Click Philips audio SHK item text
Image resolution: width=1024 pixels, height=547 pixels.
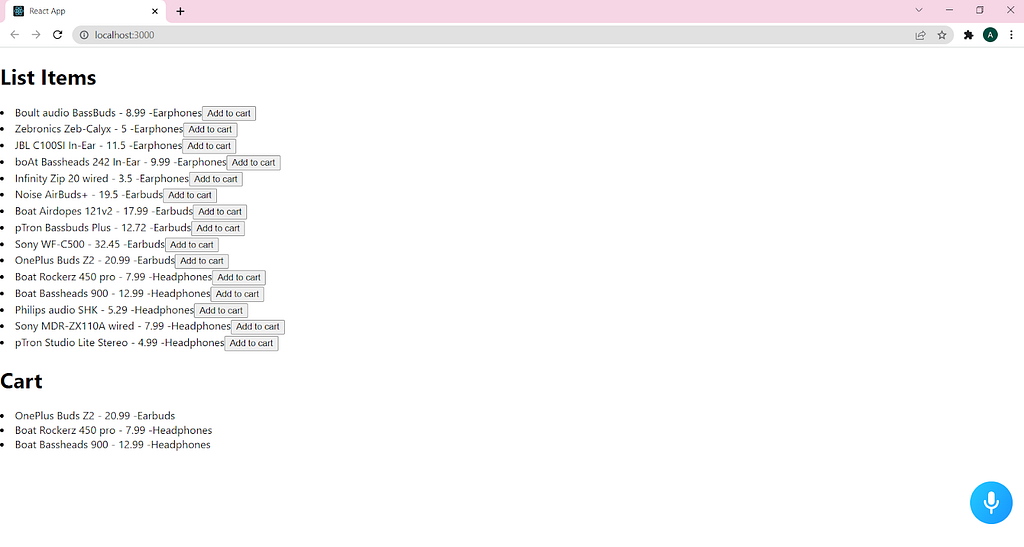point(104,310)
